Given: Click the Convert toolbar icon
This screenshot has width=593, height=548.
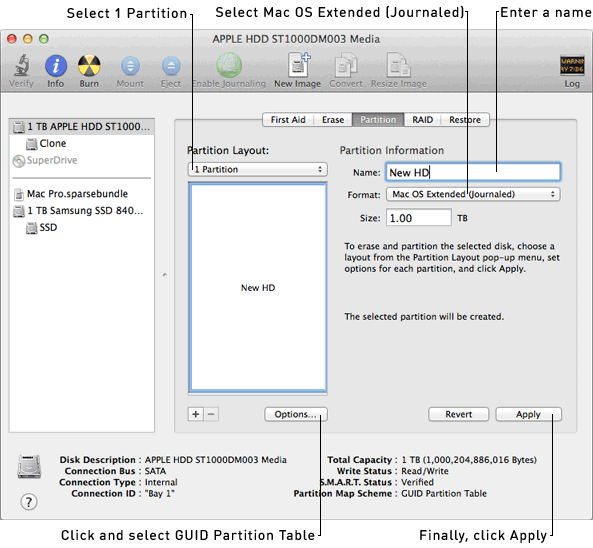Looking at the screenshot, I should pyautogui.click(x=346, y=65).
